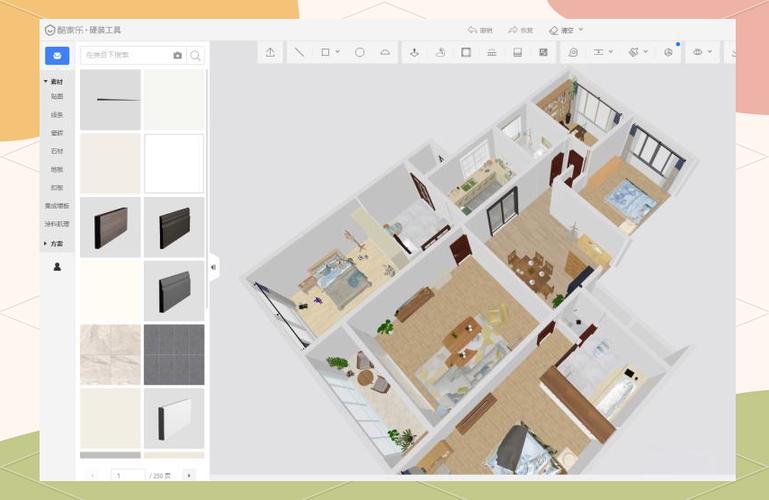Image resolution: width=769 pixels, height=500 pixels.
Task: Expand the alignment tool dropdown arrow
Action: click(x=611, y=51)
